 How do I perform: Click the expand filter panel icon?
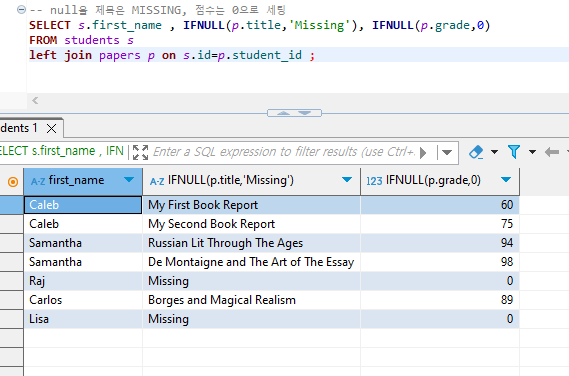point(140,152)
